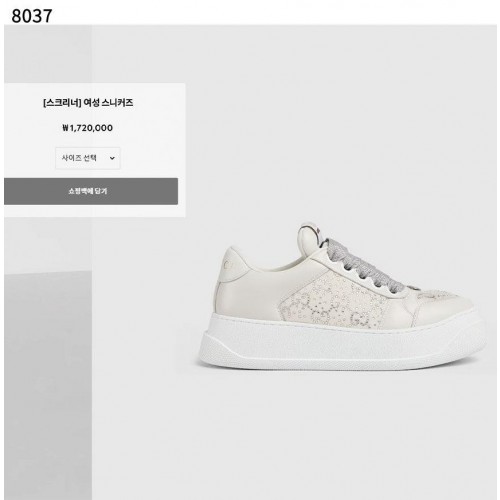The height and width of the screenshot is (500, 500).
Task: Click the 쇼핑백에 담기 button
Action: coord(91,191)
